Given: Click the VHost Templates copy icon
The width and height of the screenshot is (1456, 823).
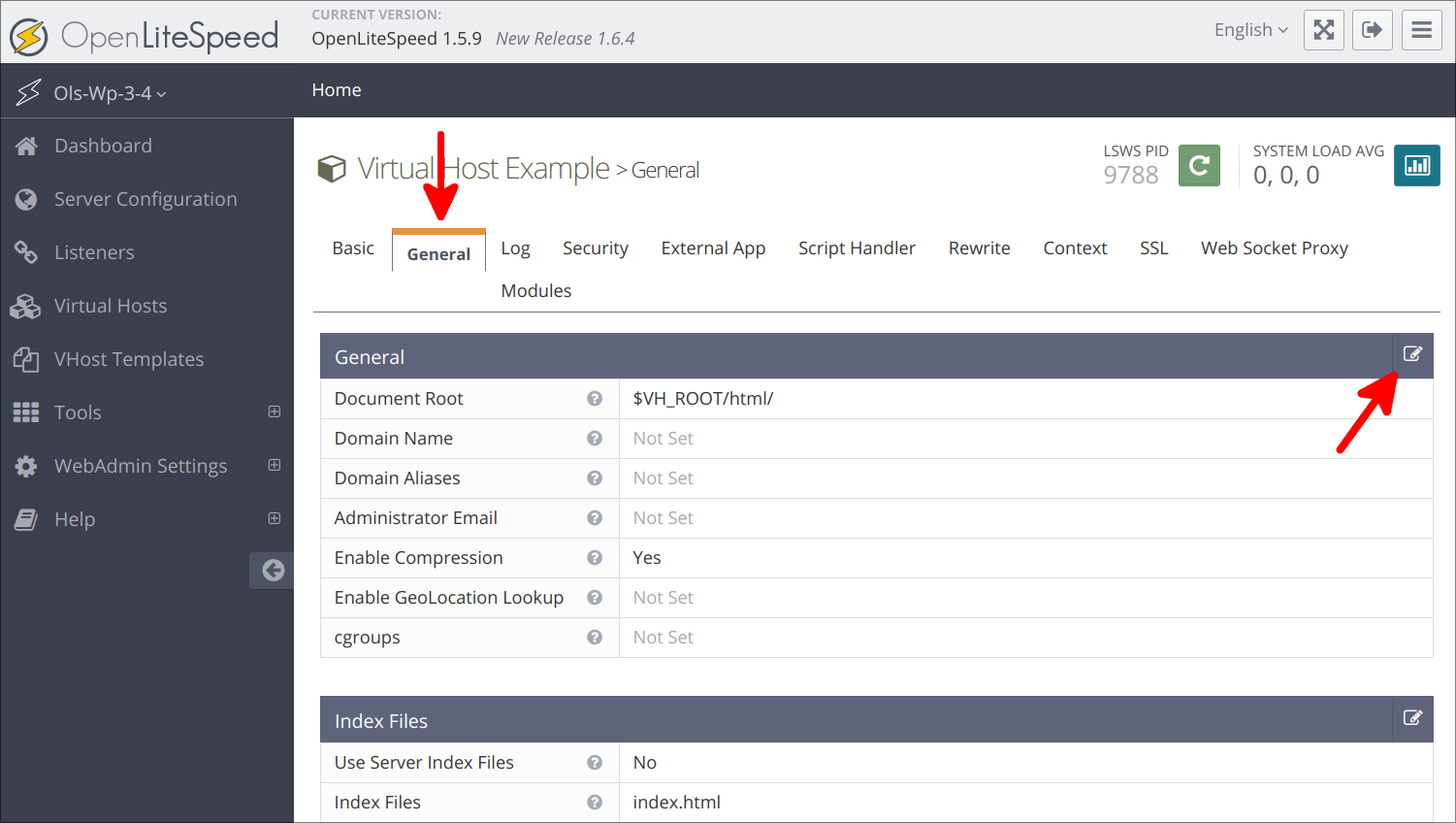Looking at the screenshot, I should click(26, 359).
